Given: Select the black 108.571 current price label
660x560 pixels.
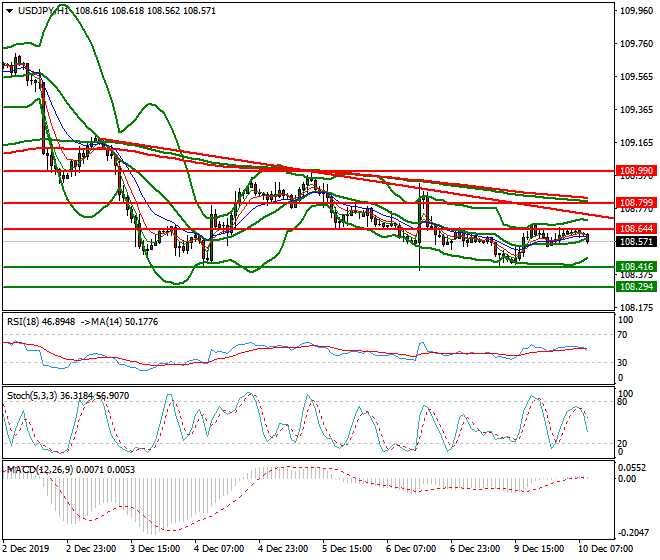Looking at the screenshot, I should coord(636,242).
